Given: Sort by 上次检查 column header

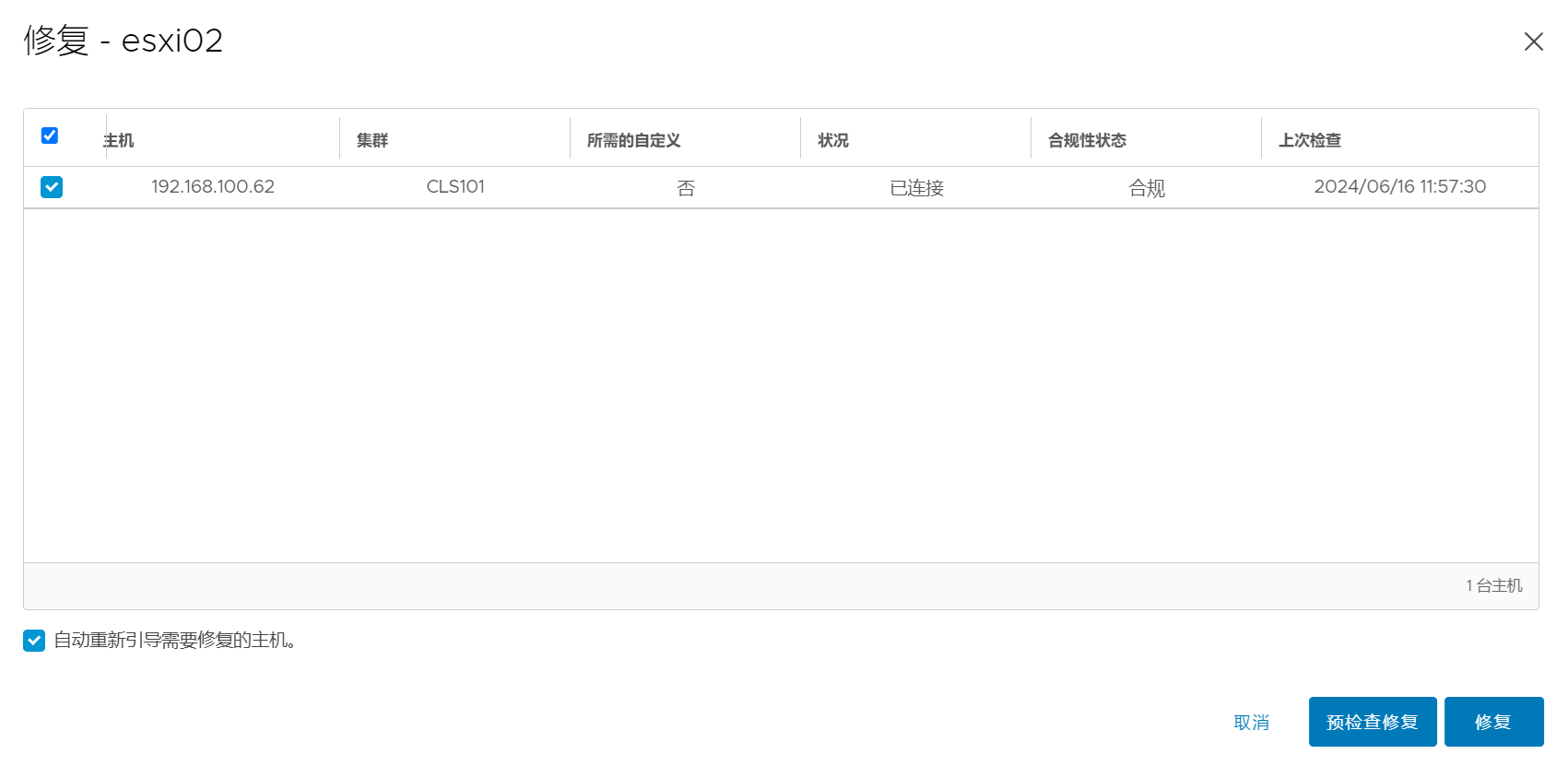Looking at the screenshot, I should 1309,140.
